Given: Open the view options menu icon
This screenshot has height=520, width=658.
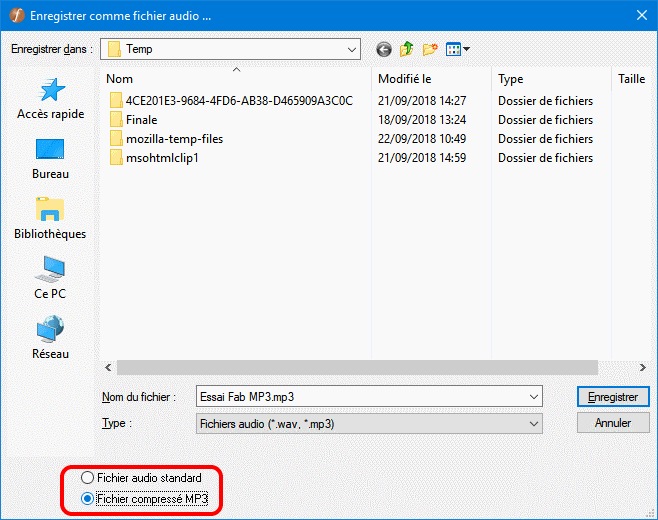Looking at the screenshot, I should click(458, 49).
